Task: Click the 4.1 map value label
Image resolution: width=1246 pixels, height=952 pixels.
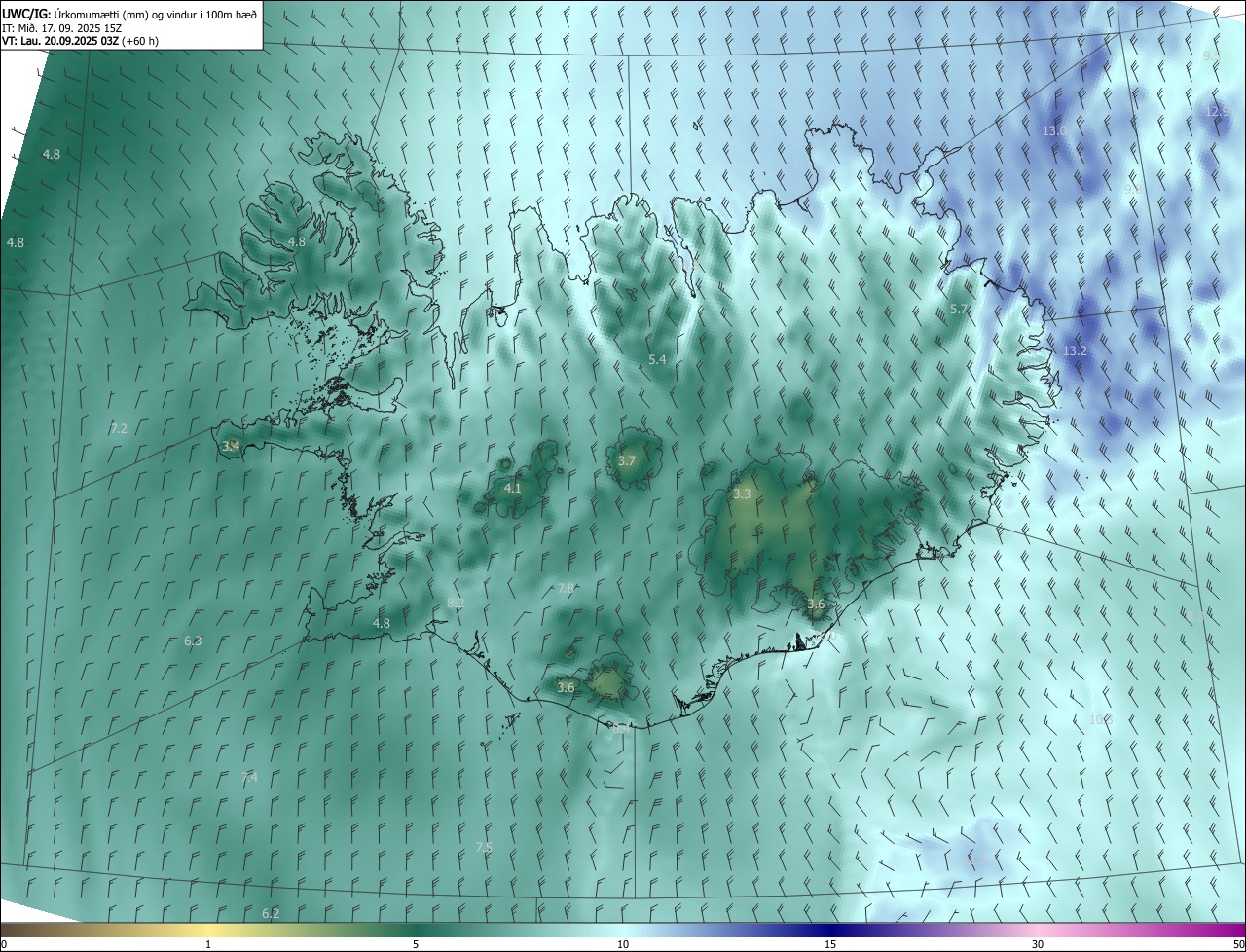Action: (x=512, y=488)
